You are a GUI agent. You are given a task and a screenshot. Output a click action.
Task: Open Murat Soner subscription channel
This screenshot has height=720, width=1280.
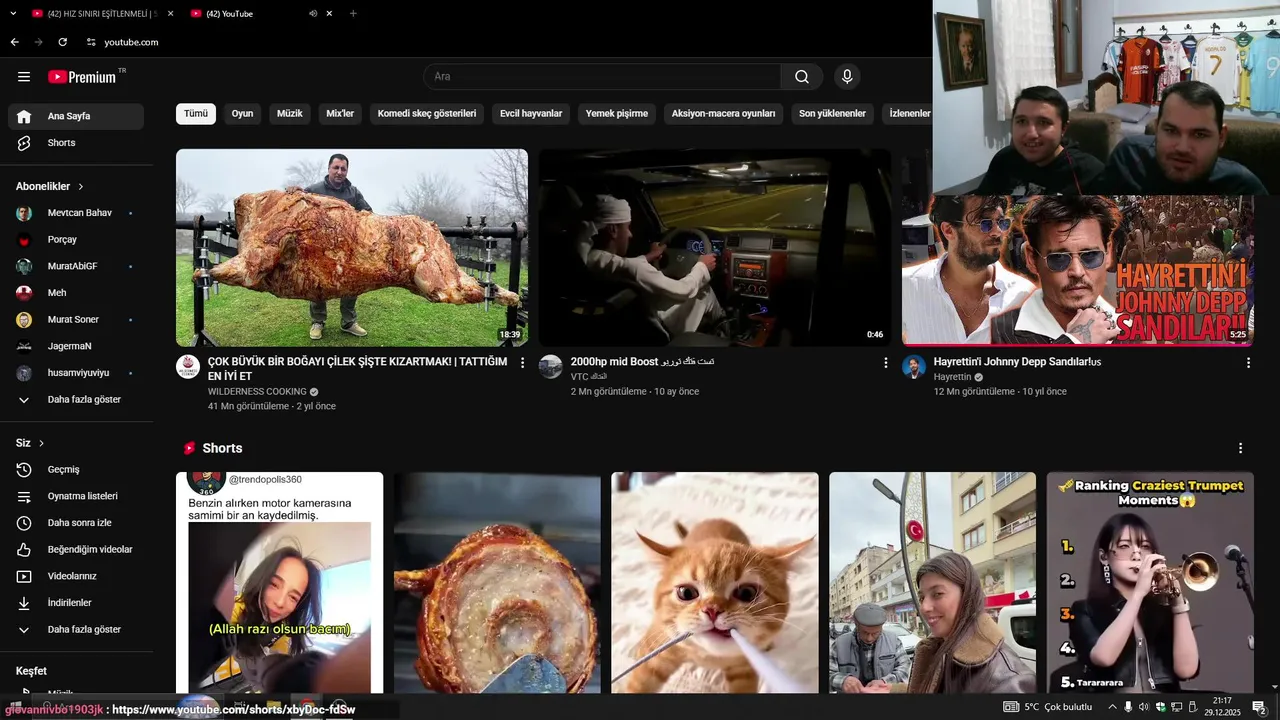76,320
